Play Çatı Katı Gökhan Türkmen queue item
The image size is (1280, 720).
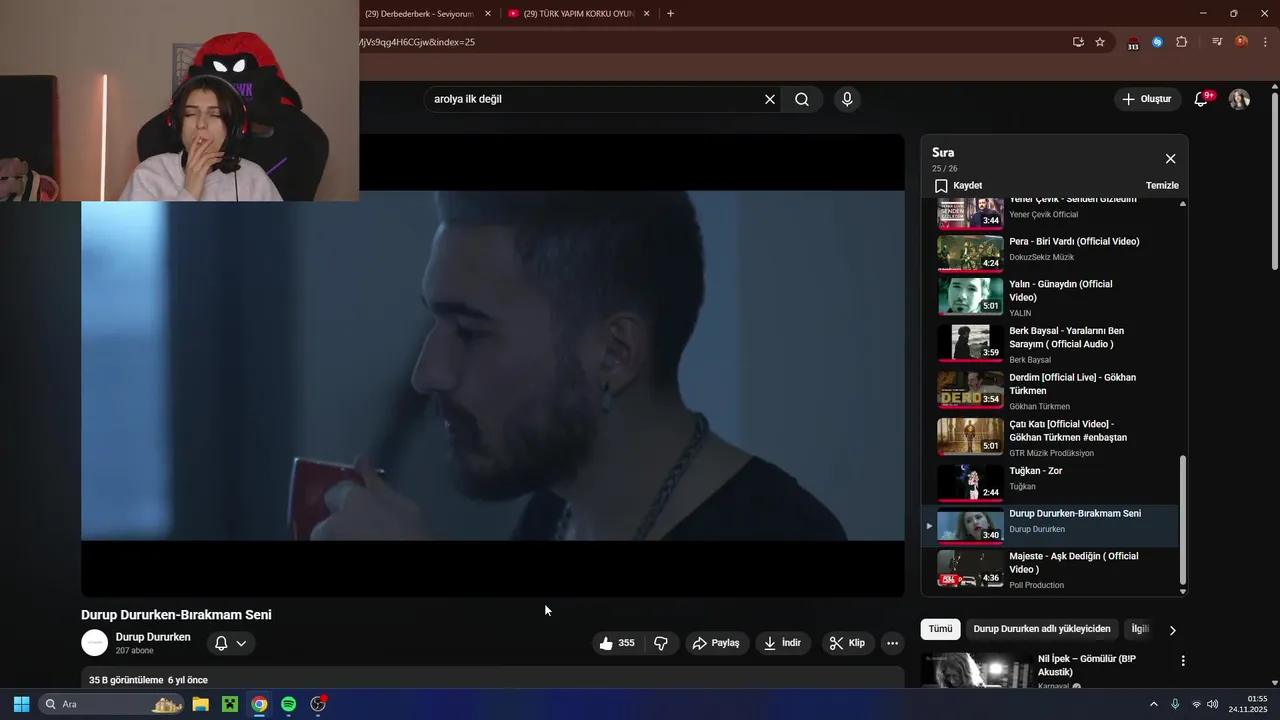click(1052, 437)
